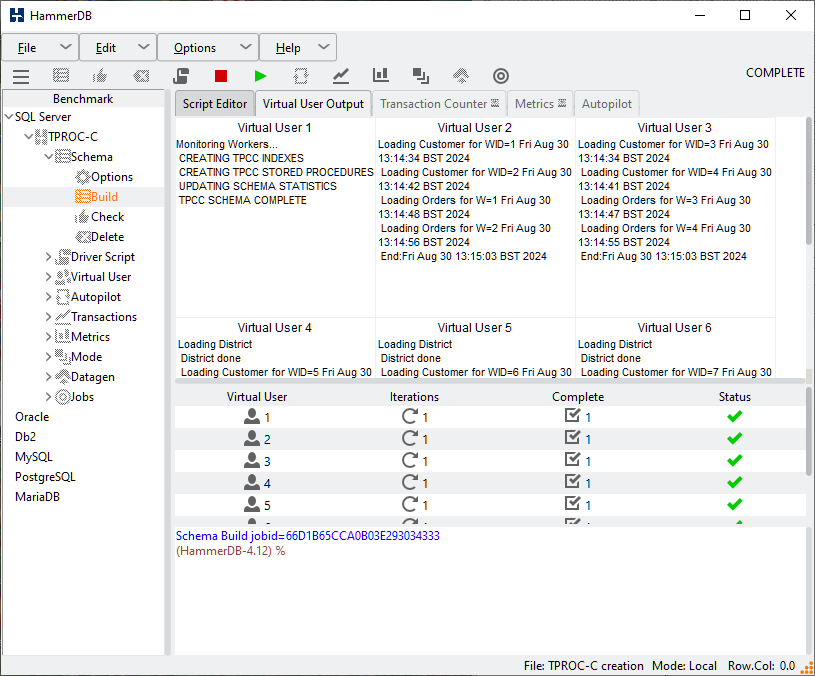Click the metrics bar-chart toolbar icon
Screen dimensions: 815x676
pos(381,76)
